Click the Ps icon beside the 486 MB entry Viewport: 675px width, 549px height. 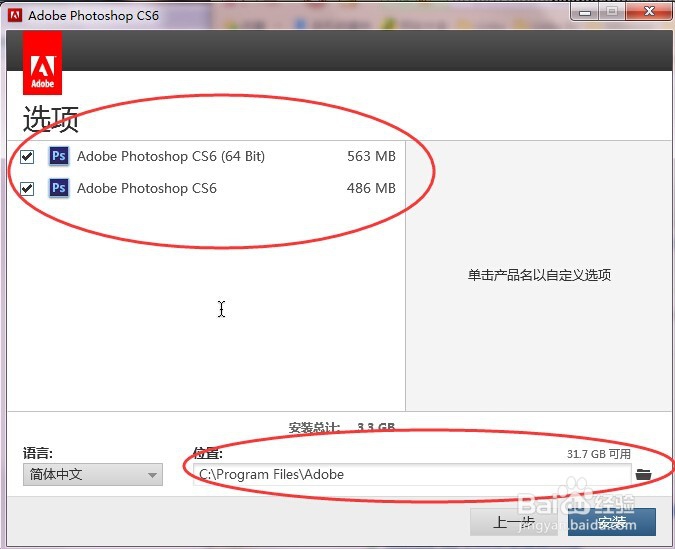tap(59, 188)
